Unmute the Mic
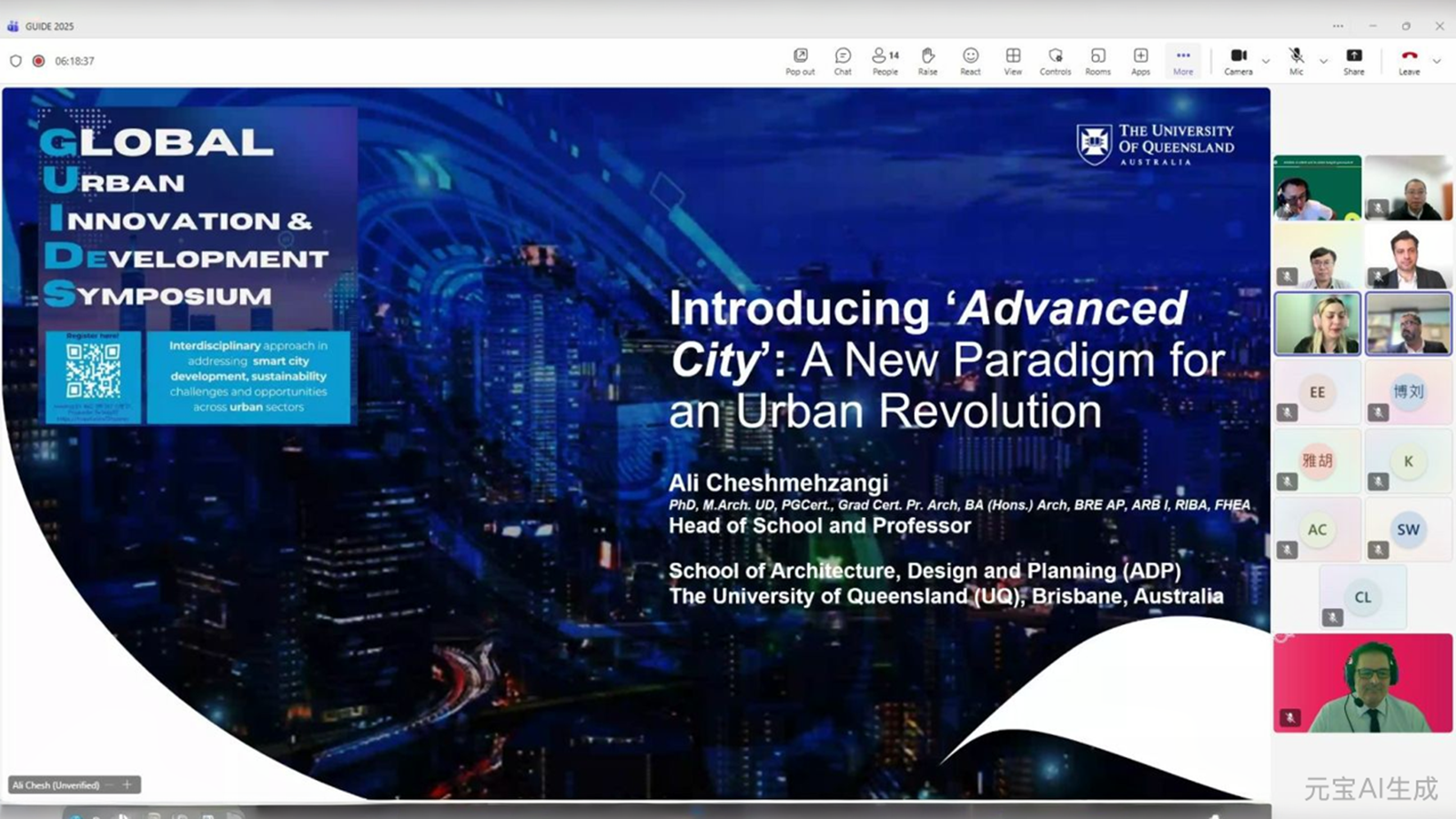The image size is (1456, 819). pyautogui.click(x=1296, y=60)
